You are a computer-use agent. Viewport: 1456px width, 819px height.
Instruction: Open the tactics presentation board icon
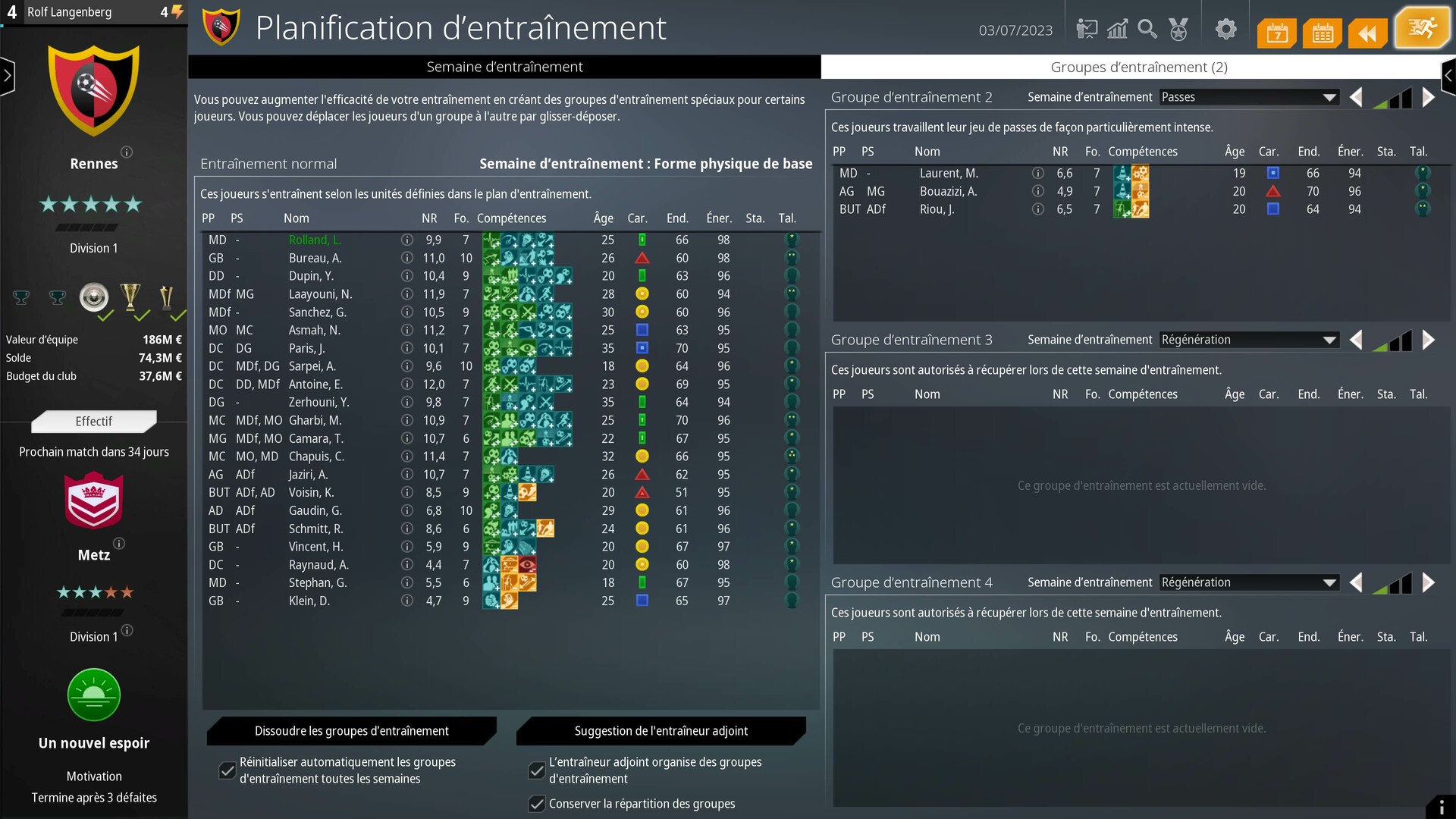coord(1087,30)
